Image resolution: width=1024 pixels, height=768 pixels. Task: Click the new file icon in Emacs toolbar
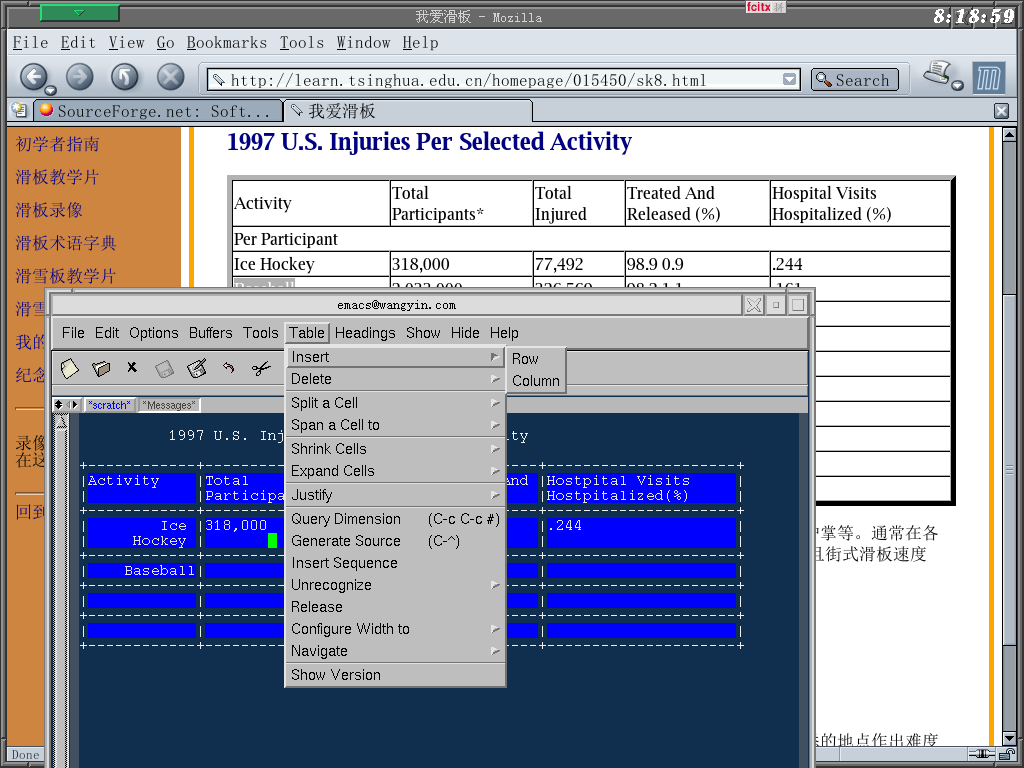[x=69, y=369]
